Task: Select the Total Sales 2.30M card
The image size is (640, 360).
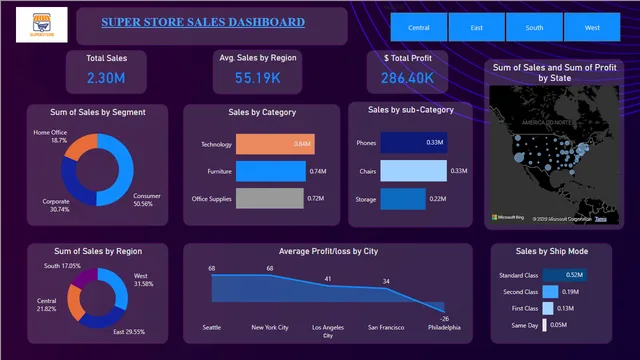Action: point(106,72)
